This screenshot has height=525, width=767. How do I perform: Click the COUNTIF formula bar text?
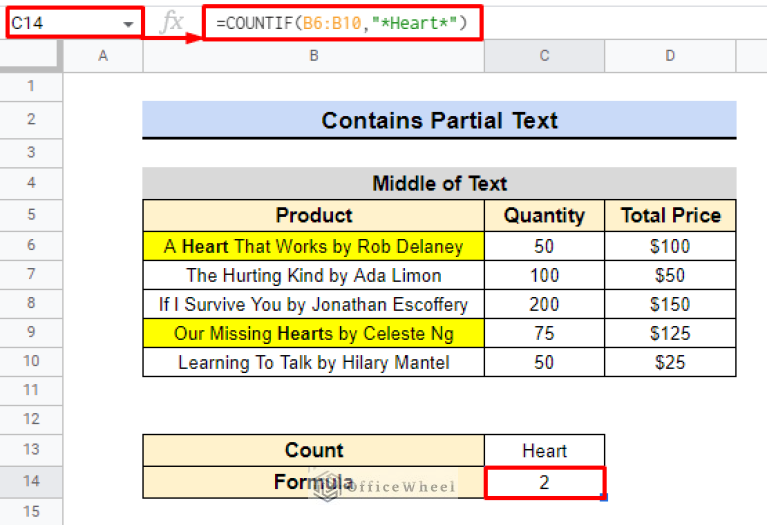pyautogui.click(x=341, y=22)
